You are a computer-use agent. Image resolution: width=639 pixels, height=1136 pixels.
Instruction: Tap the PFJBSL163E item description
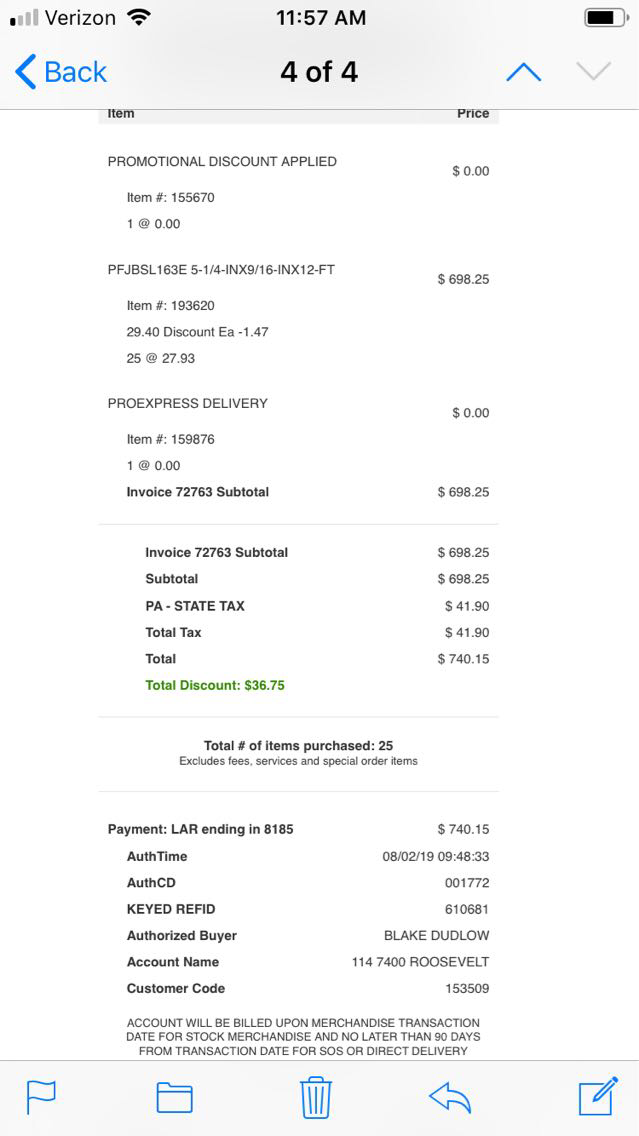pyautogui.click(x=221, y=269)
